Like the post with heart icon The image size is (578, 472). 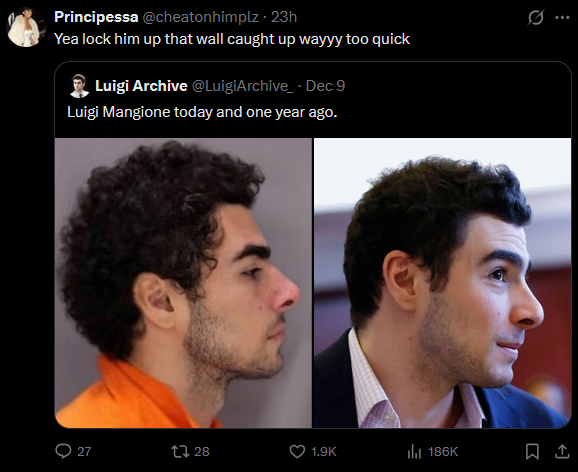pyautogui.click(x=297, y=451)
